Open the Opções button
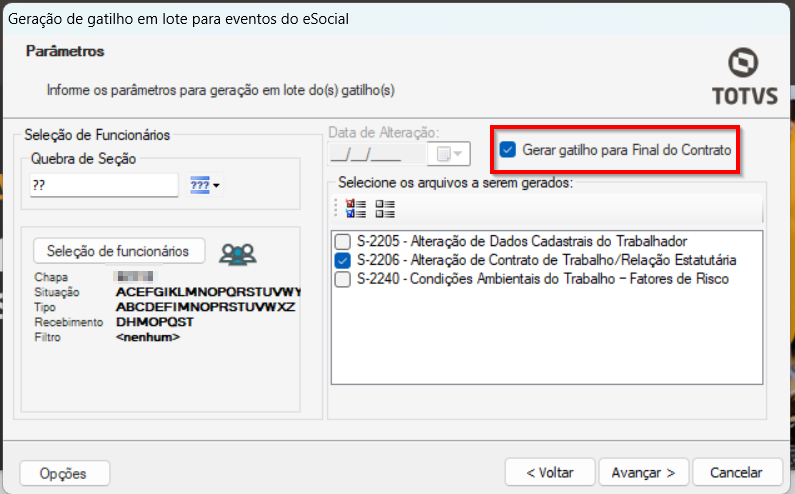 pyautogui.click(x=64, y=473)
